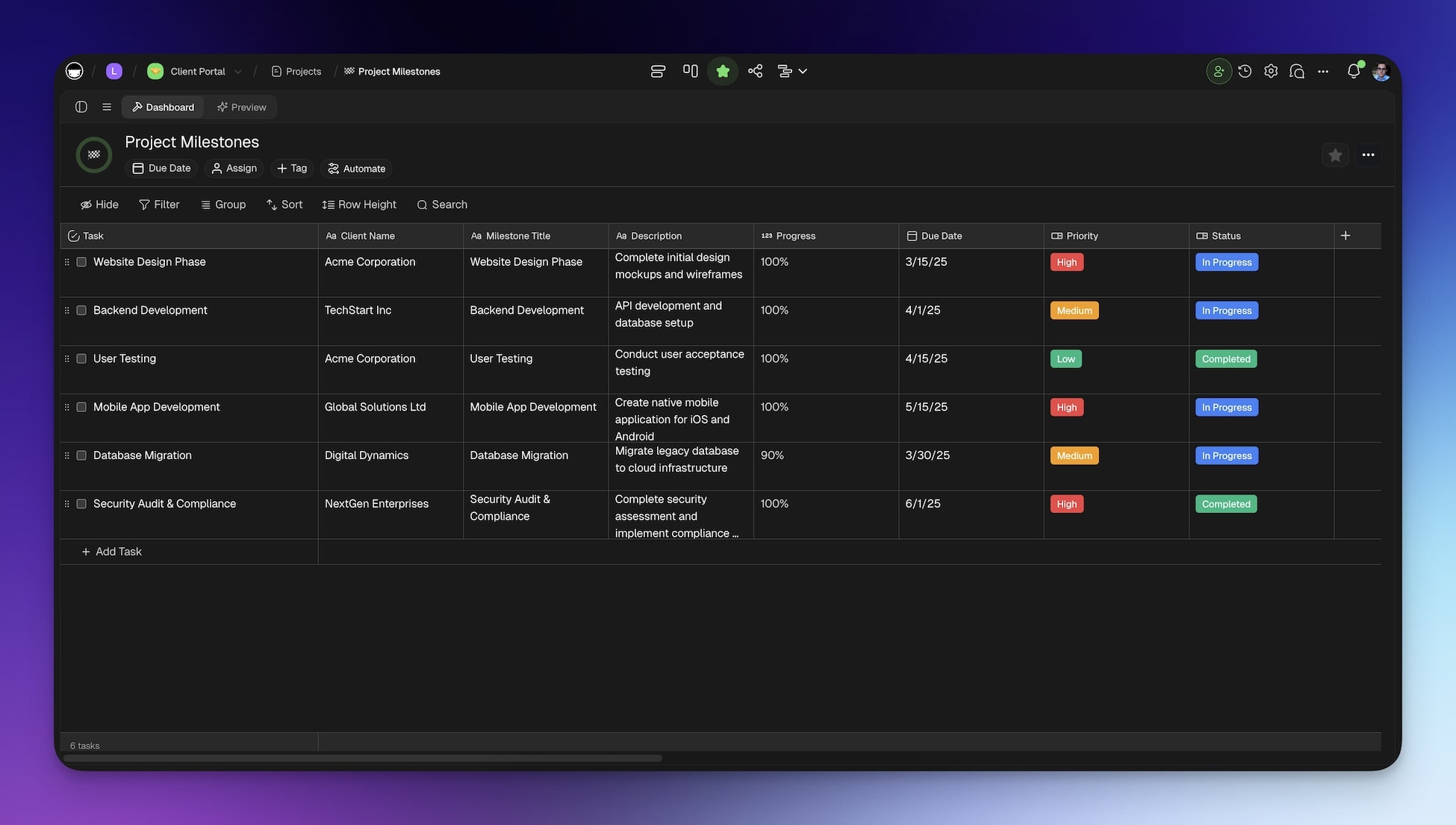Open the view options chevron in the top bar
1456x825 pixels.
(x=803, y=70)
